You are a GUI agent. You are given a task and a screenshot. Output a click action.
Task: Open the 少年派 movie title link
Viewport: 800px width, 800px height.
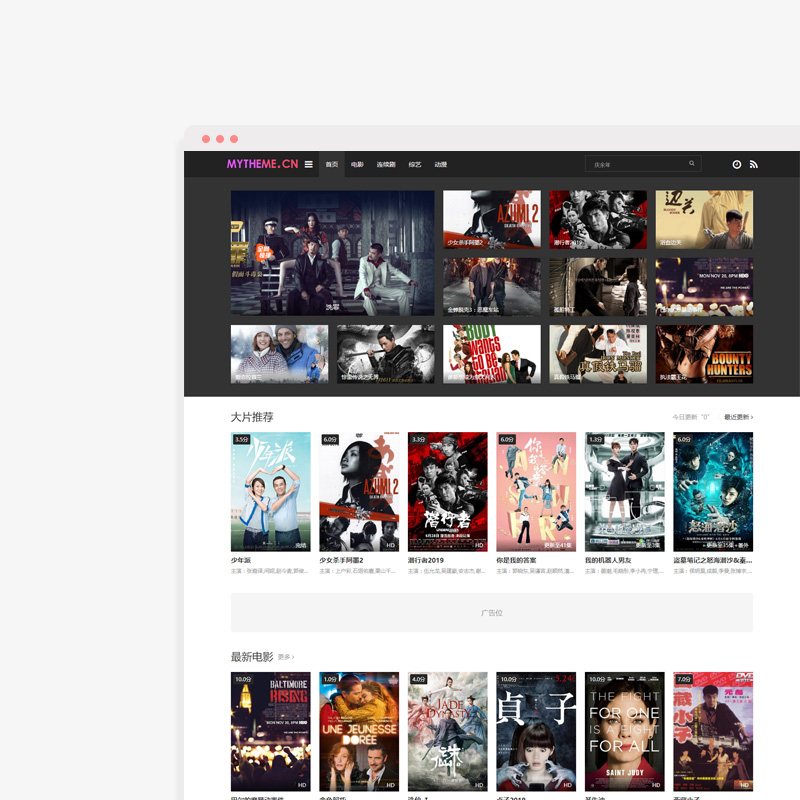coord(241,560)
